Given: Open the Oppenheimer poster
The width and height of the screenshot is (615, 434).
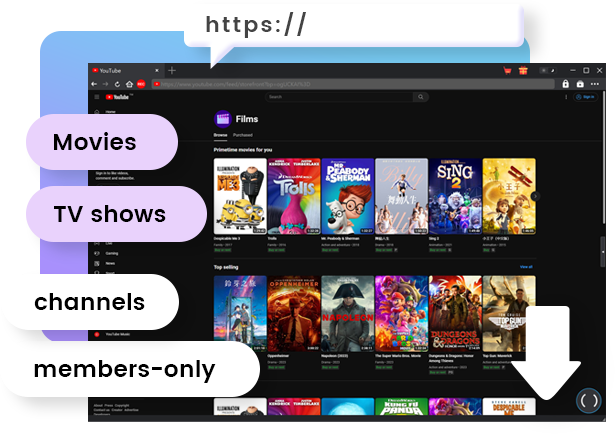Looking at the screenshot, I should tap(294, 313).
